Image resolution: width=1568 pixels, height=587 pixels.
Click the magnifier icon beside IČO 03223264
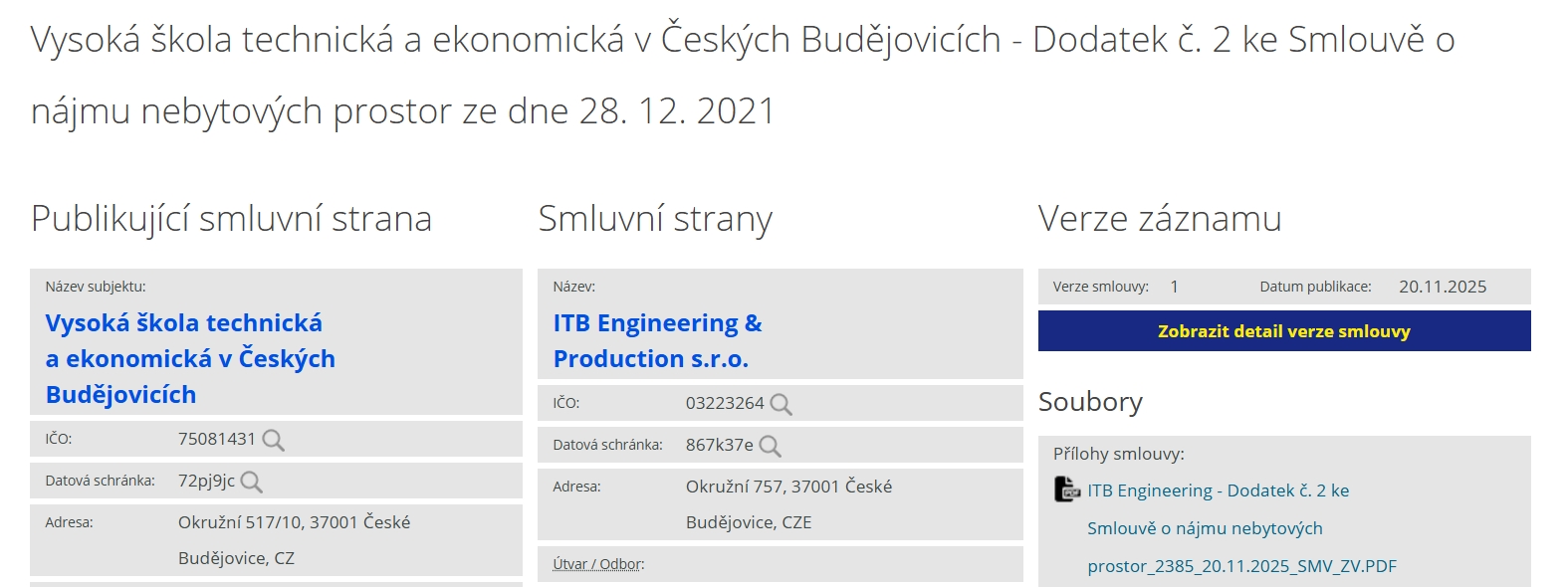click(782, 404)
